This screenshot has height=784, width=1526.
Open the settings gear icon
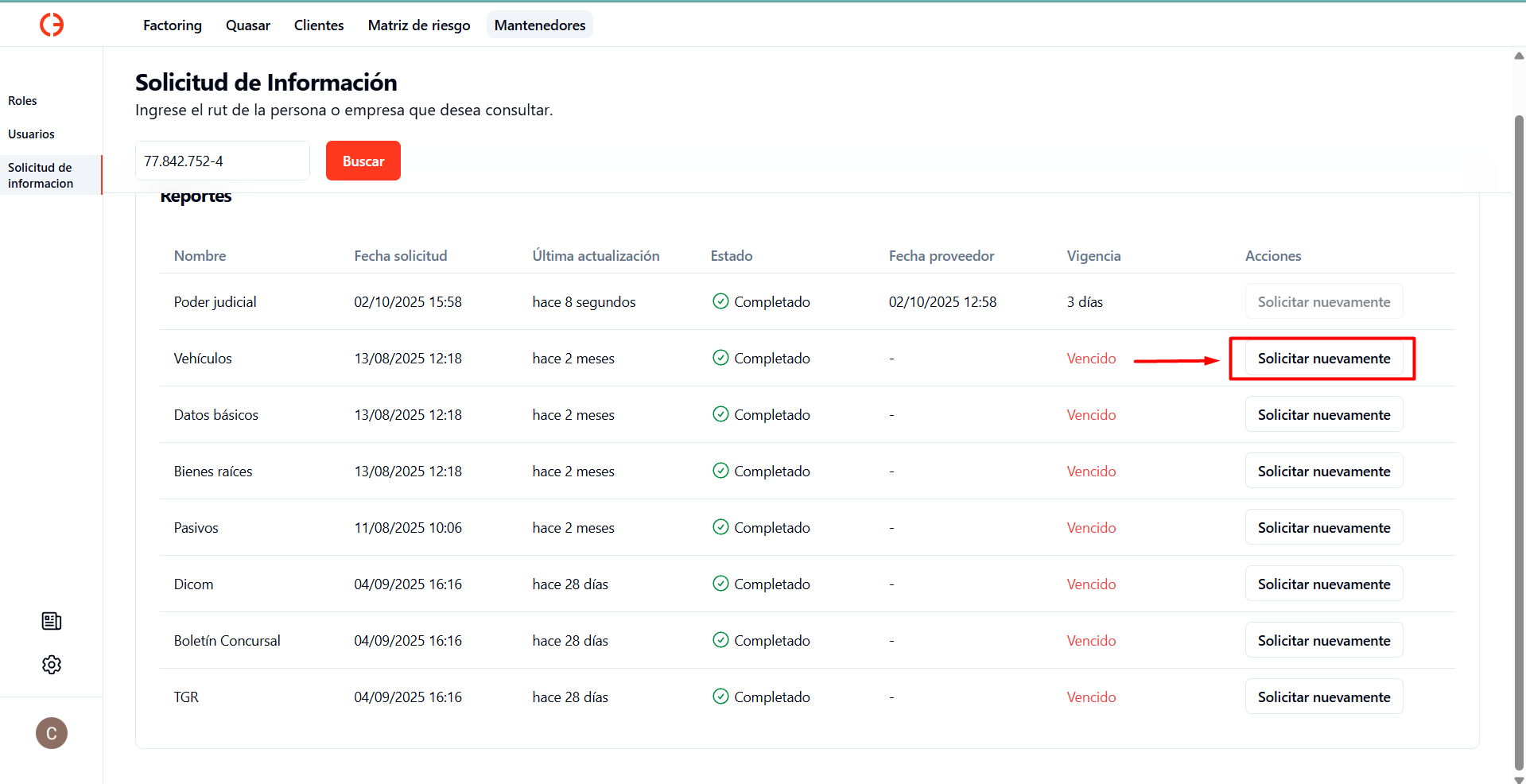click(52, 665)
